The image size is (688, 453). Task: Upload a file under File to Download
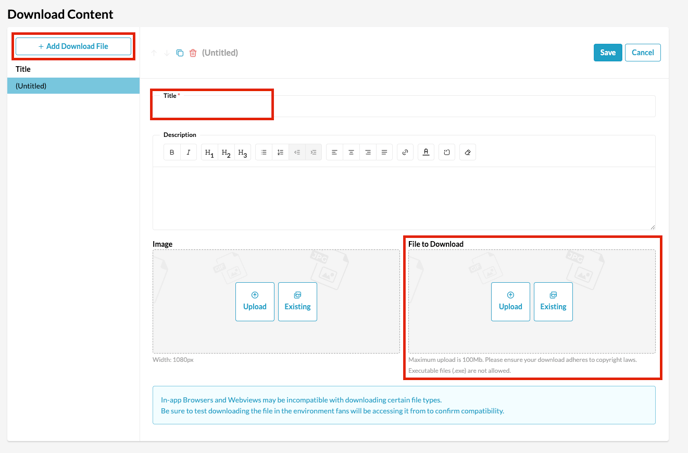point(510,301)
